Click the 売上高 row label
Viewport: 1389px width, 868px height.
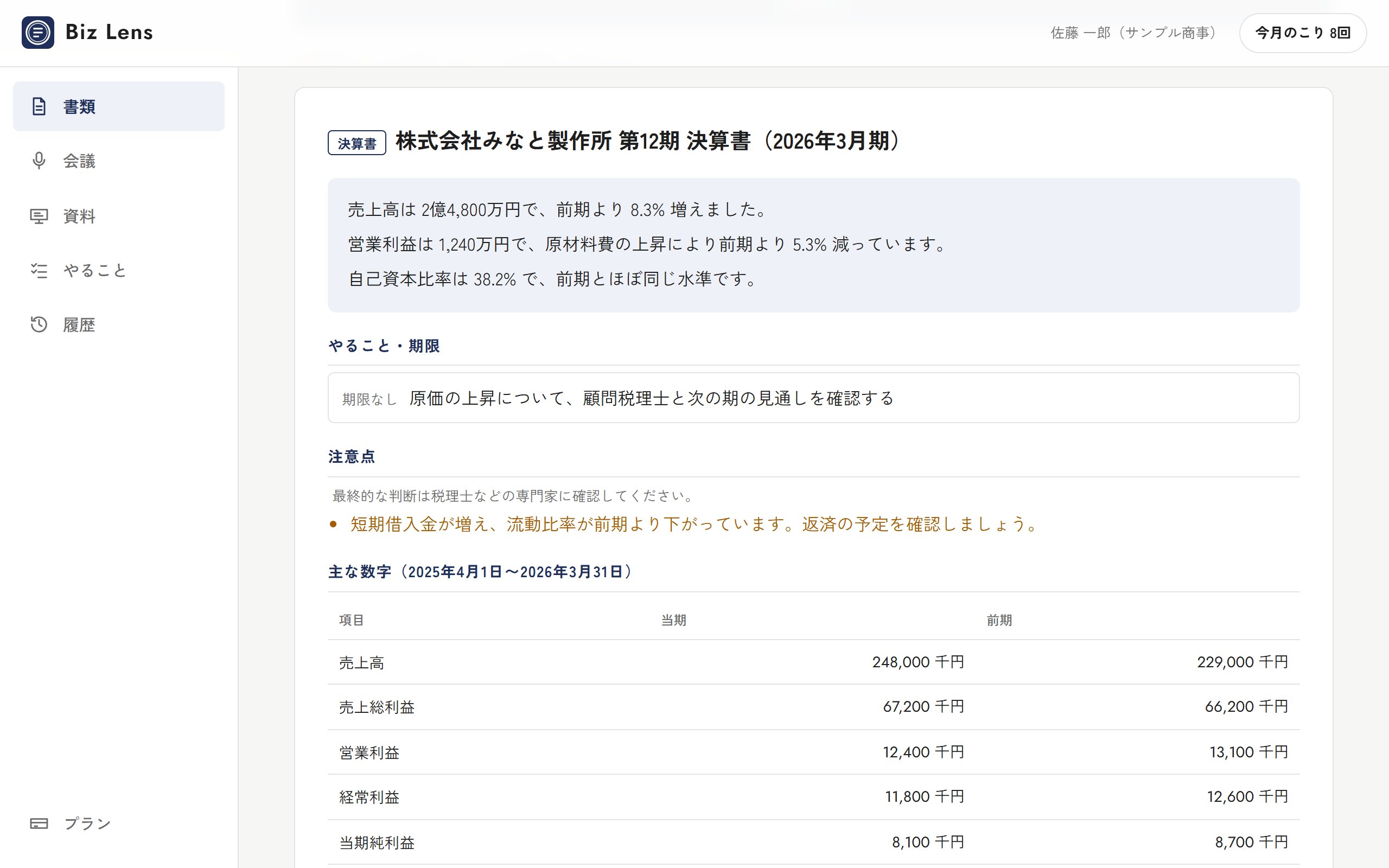(361, 663)
